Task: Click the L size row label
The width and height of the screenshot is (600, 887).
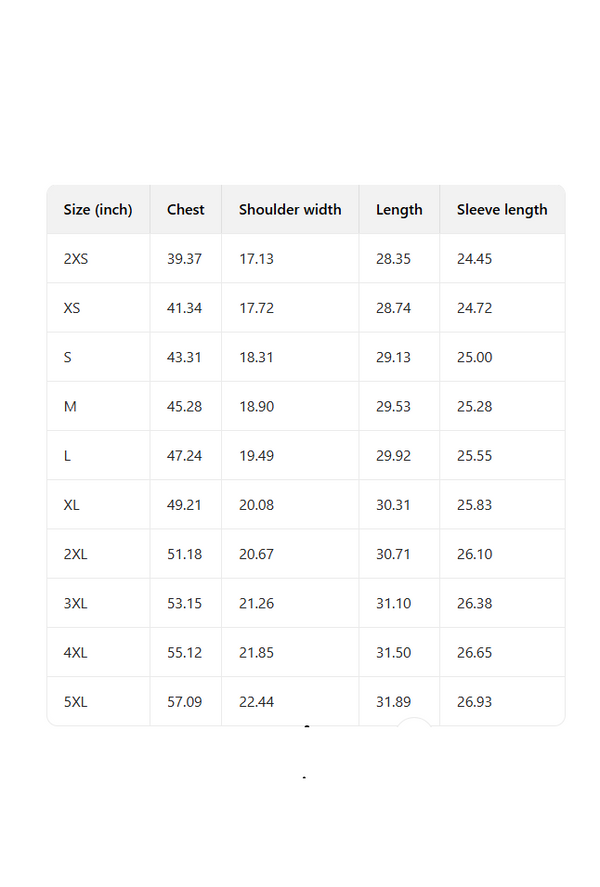Action: pos(68,456)
